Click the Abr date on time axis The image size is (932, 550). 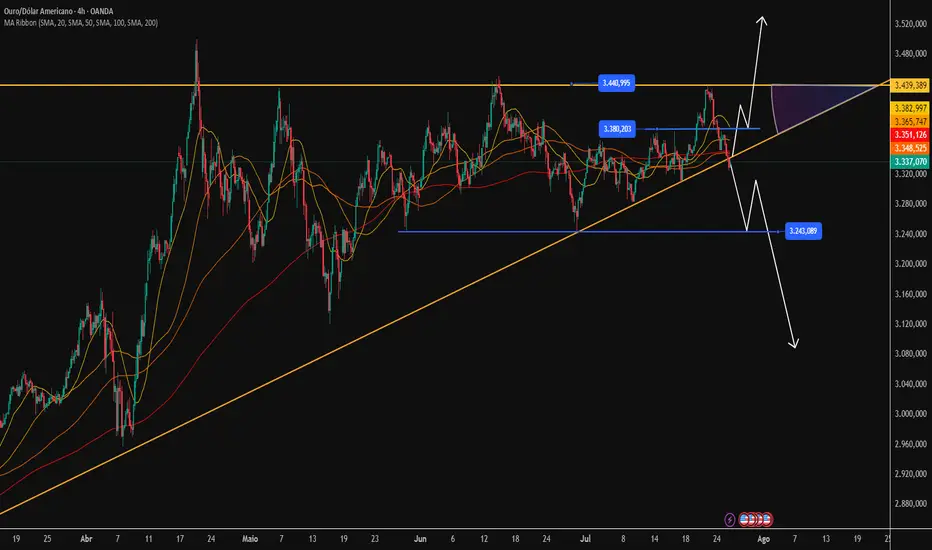(x=86, y=539)
